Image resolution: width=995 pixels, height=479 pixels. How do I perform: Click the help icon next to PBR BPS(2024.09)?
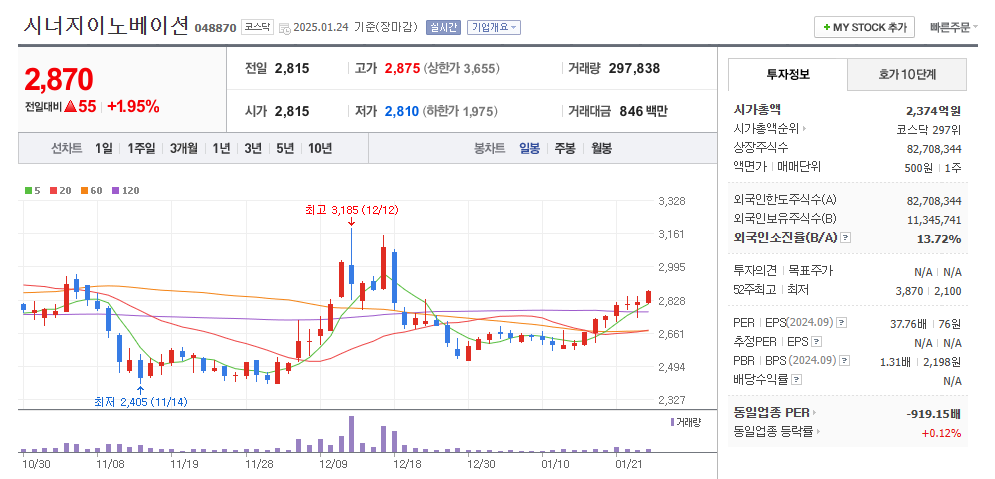pos(844,360)
